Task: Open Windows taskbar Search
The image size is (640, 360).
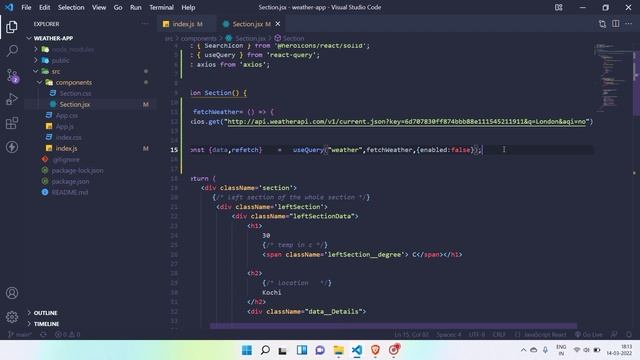Action: pos(265,350)
